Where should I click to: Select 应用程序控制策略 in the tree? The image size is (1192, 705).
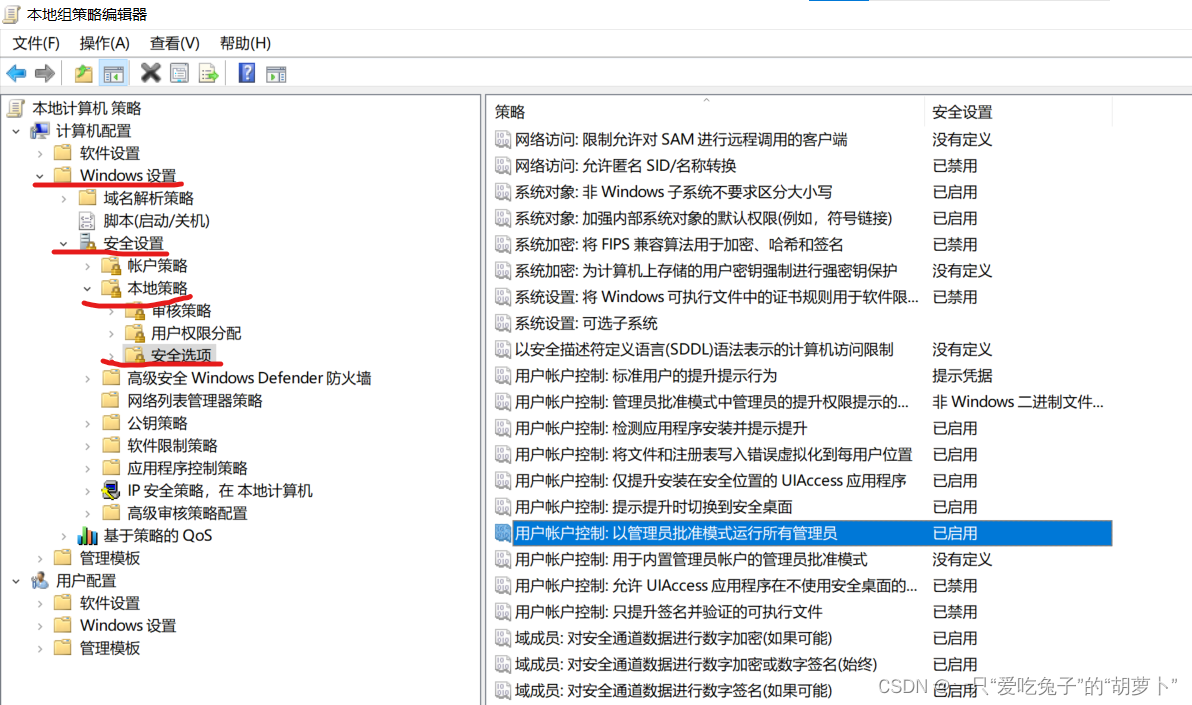pyautogui.click(x=187, y=468)
